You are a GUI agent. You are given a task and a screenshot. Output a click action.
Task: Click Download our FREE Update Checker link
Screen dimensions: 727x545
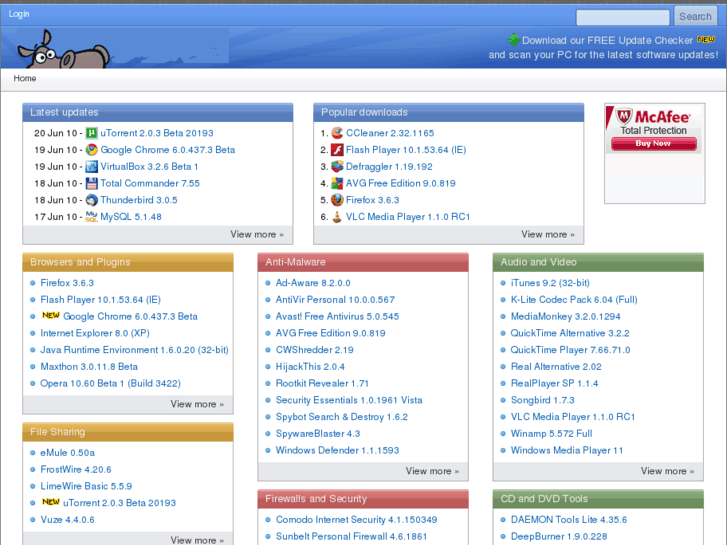tap(607, 40)
